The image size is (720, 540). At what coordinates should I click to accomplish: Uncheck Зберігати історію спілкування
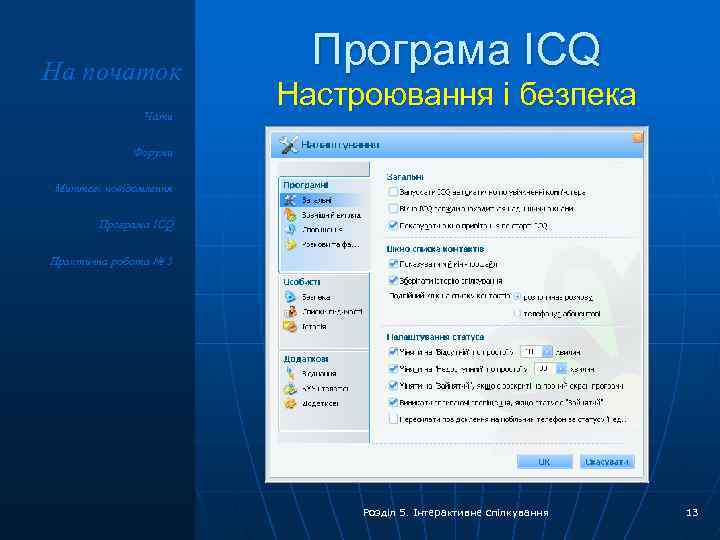tap(393, 280)
